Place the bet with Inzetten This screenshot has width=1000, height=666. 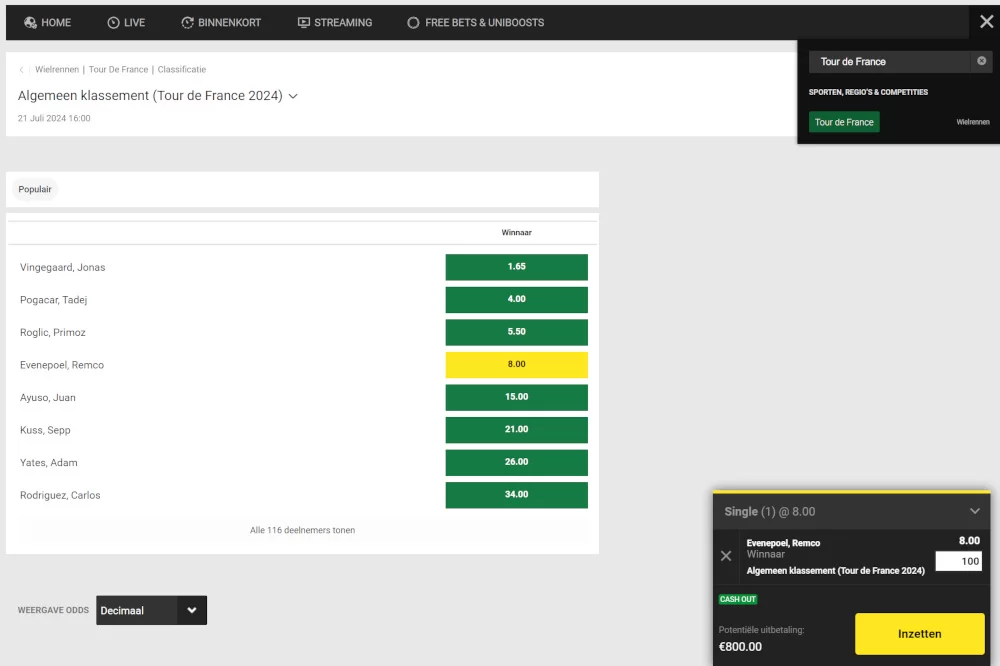tap(920, 633)
